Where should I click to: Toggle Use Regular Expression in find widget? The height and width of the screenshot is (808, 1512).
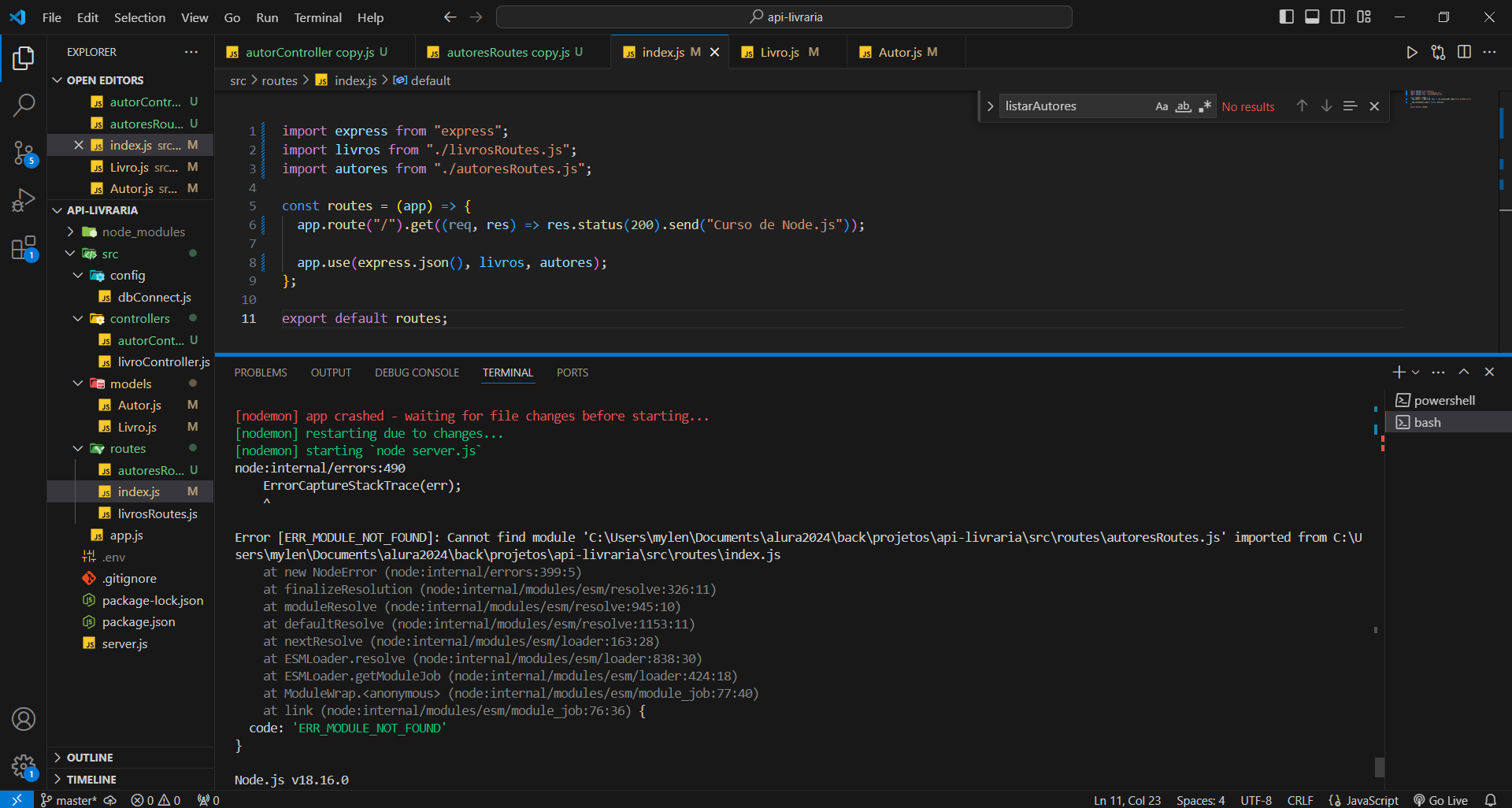click(1205, 106)
